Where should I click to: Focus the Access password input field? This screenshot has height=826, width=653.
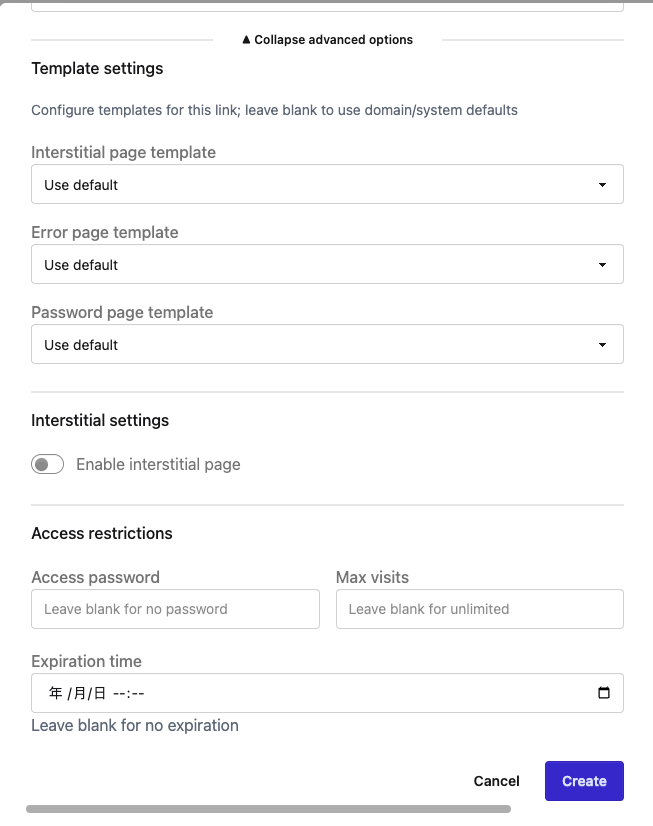[175, 609]
